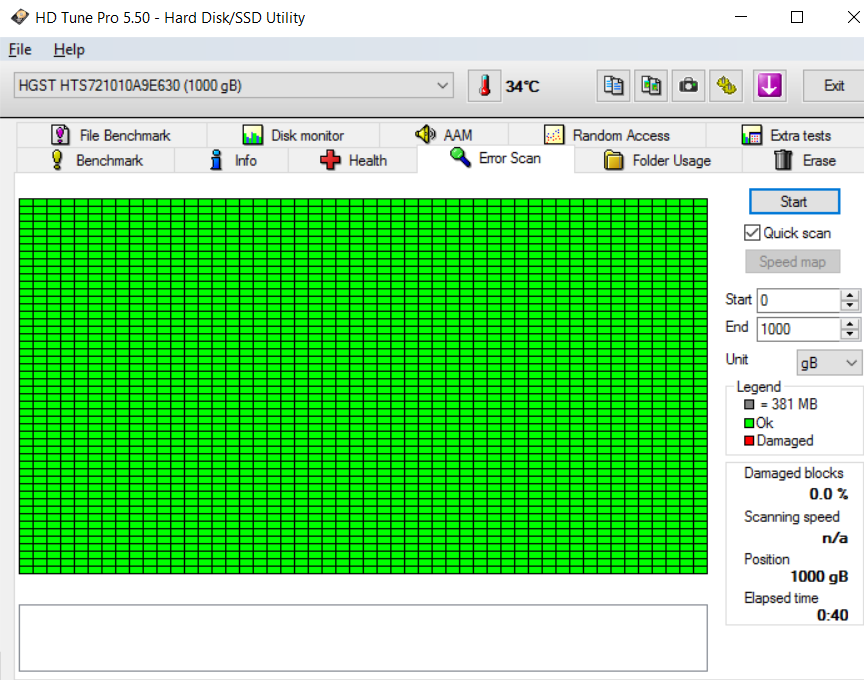Click the empty scan log box
The image size is (864, 680).
(363, 638)
